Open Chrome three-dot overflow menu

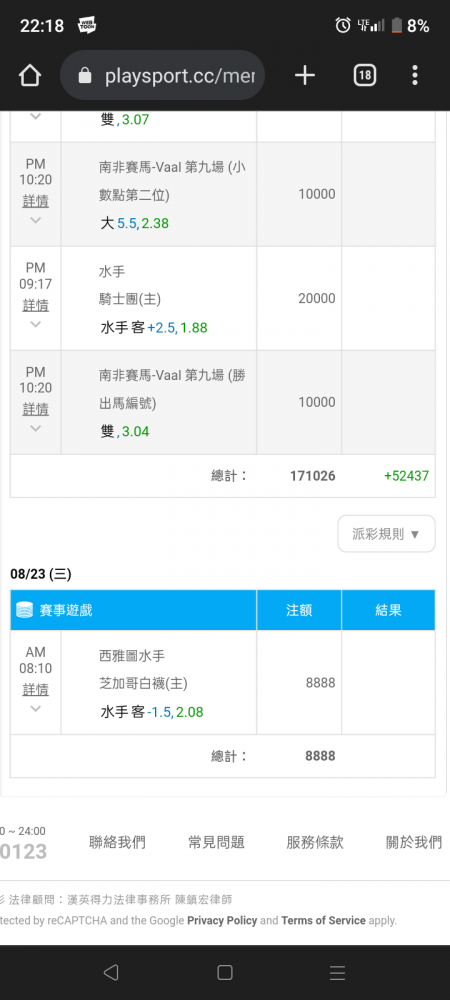(x=415, y=76)
